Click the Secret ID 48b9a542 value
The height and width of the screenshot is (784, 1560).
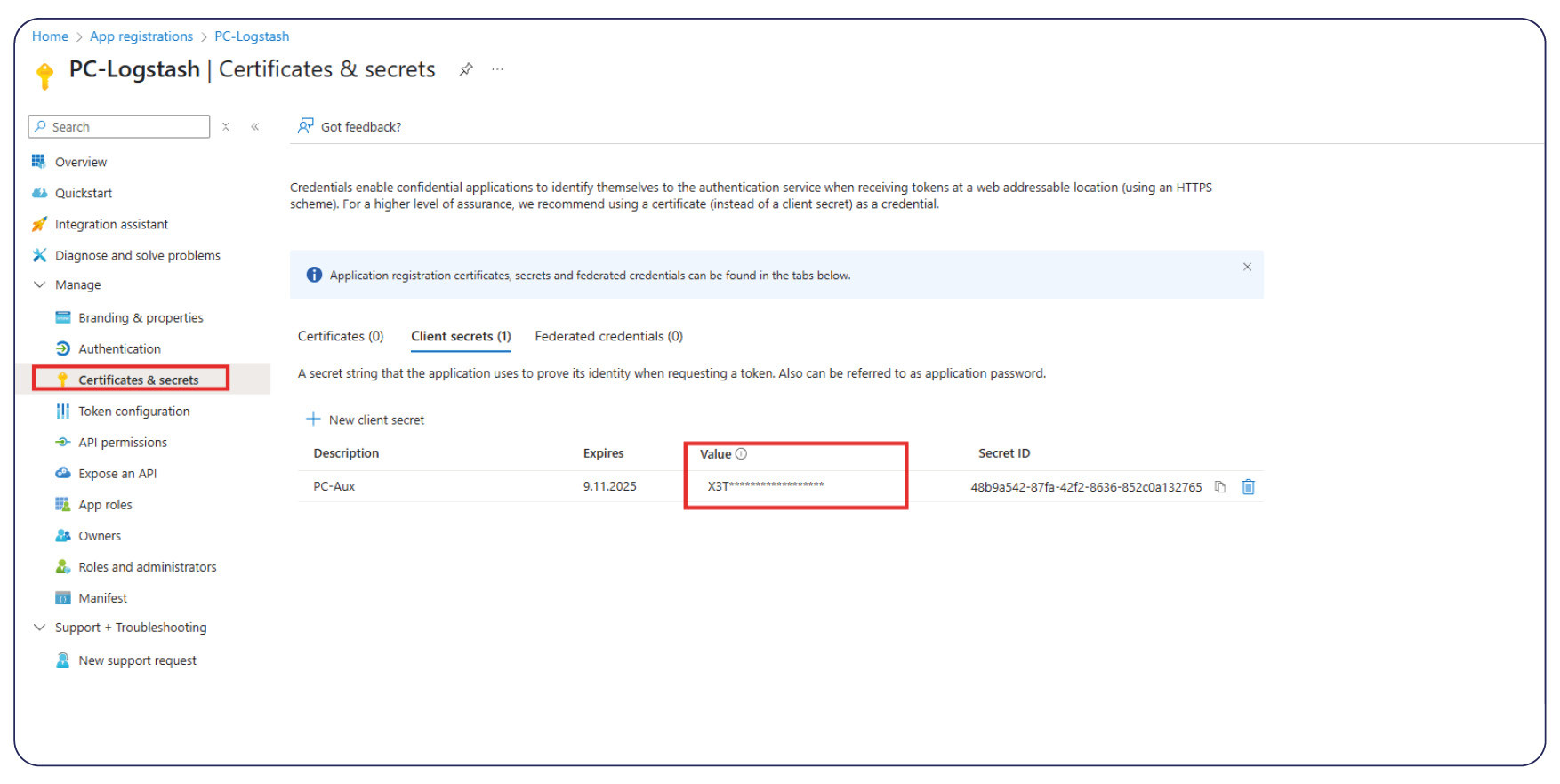point(1086,487)
